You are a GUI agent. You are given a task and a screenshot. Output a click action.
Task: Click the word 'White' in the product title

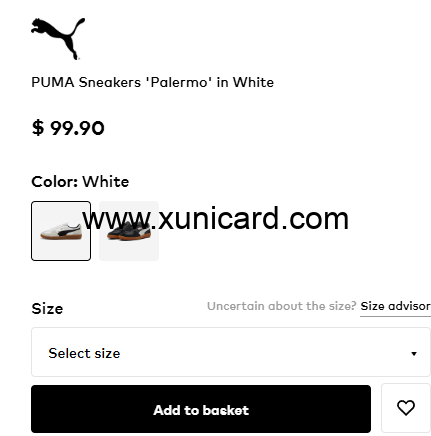[x=253, y=82]
